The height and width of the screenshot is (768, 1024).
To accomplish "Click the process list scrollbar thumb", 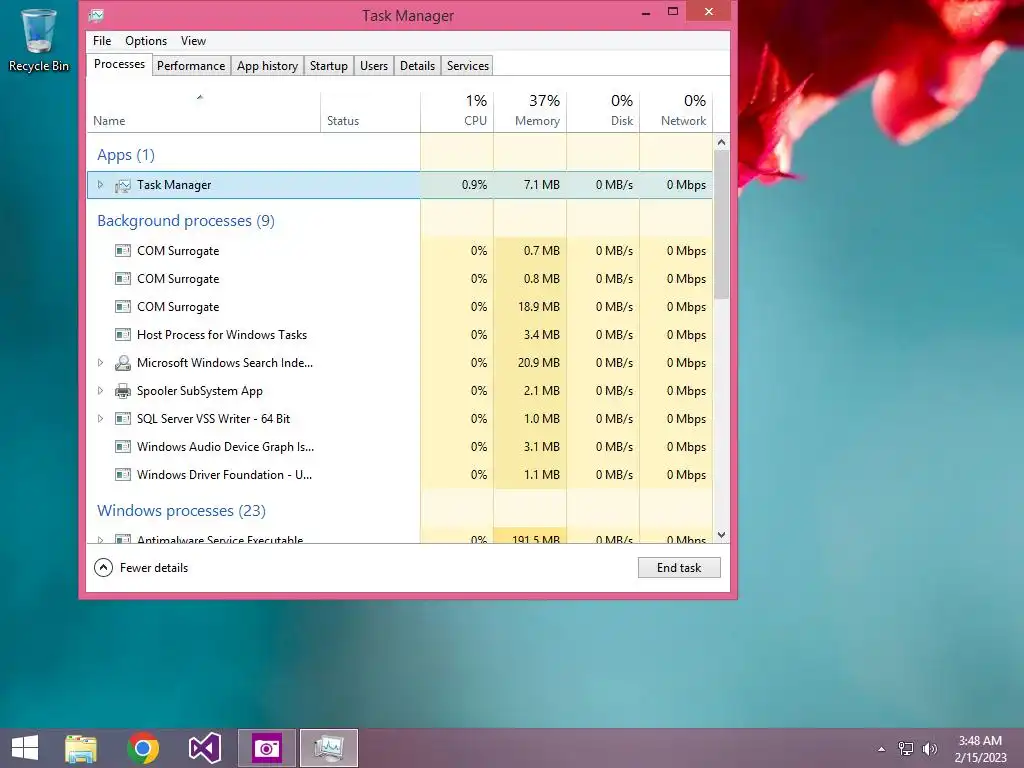I will [x=721, y=224].
